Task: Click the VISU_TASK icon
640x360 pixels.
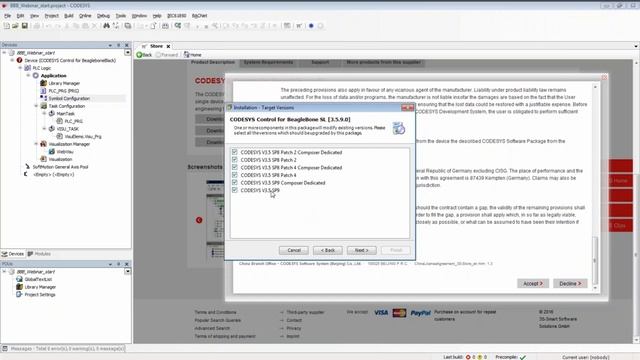Action: [51, 129]
